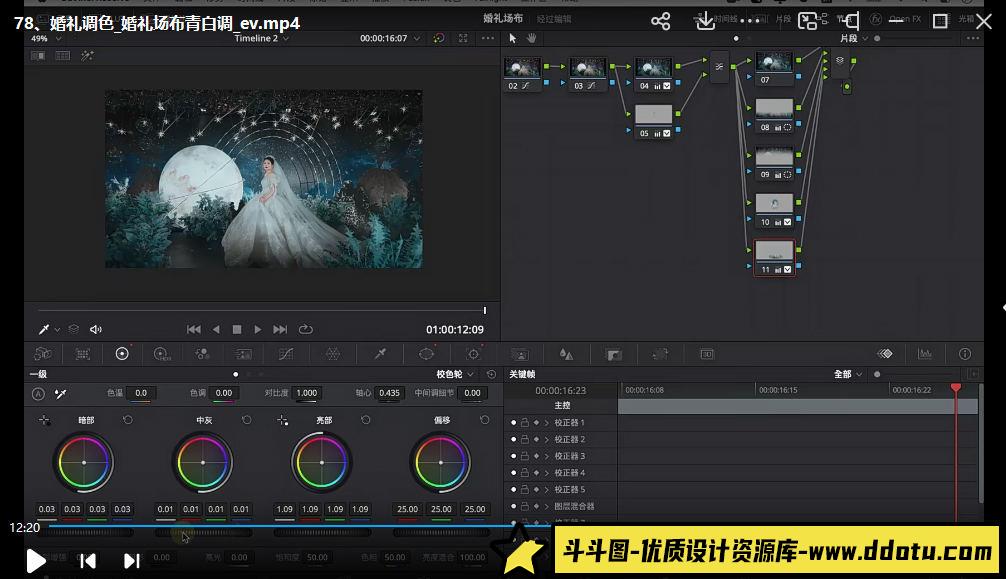This screenshot has height=579, width=1006.
Task: Reset the 中灰 color wheel
Action: click(x=246, y=420)
